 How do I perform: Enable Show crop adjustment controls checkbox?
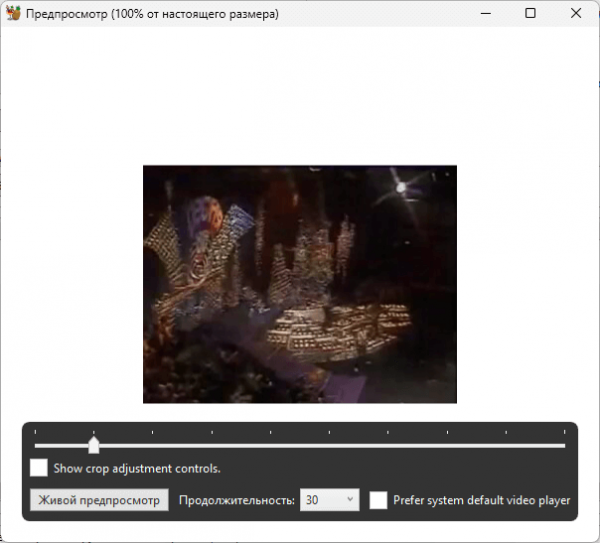[x=39, y=468]
